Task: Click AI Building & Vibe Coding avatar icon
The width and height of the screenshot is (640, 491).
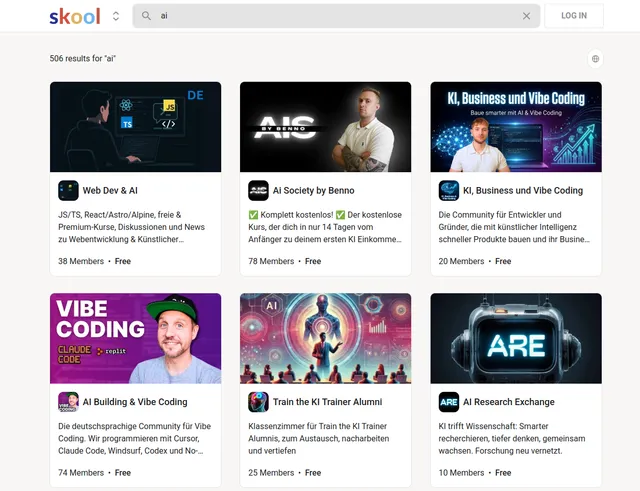Action: (68, 402)
